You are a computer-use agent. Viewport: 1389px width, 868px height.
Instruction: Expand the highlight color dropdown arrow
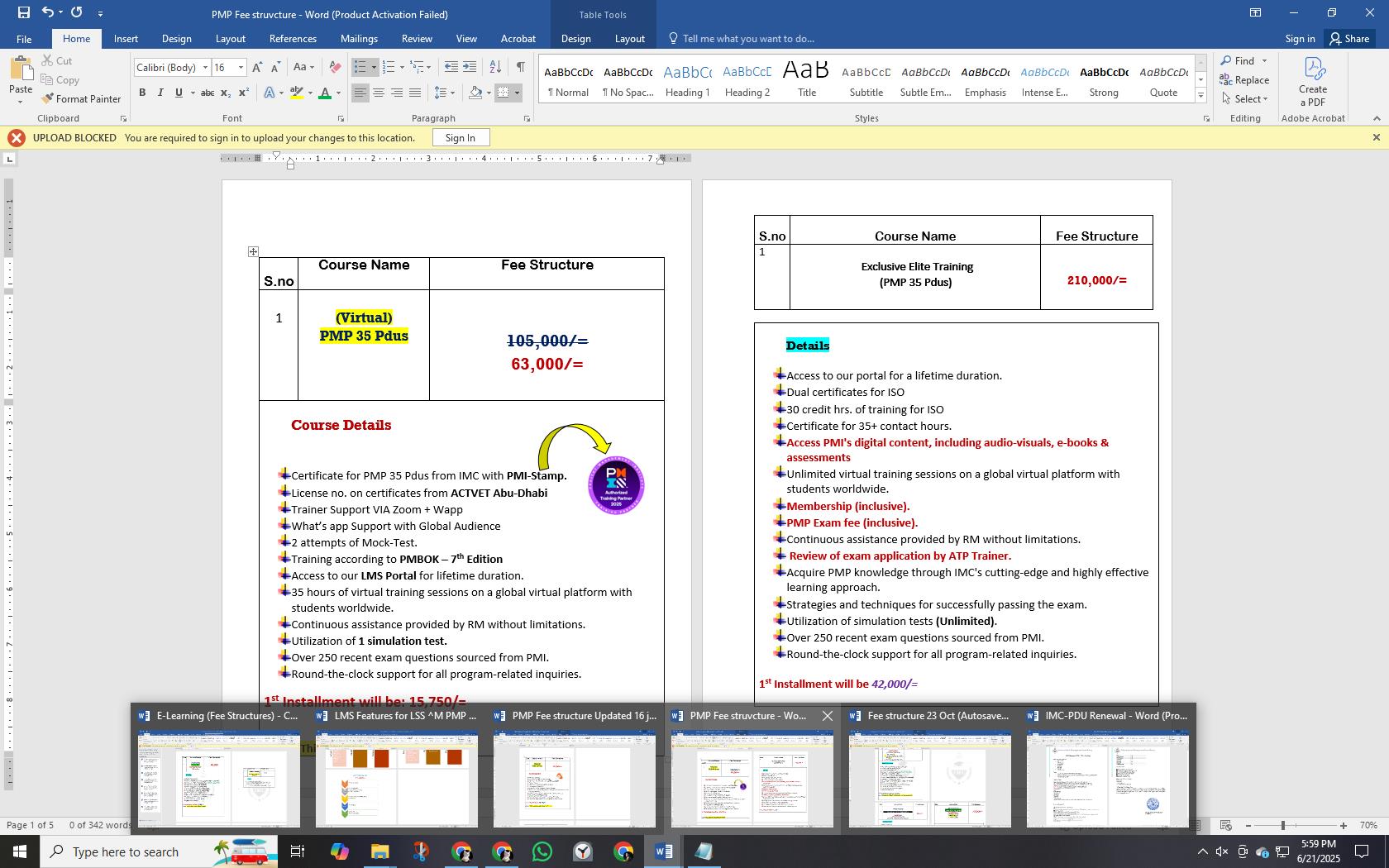310,93
